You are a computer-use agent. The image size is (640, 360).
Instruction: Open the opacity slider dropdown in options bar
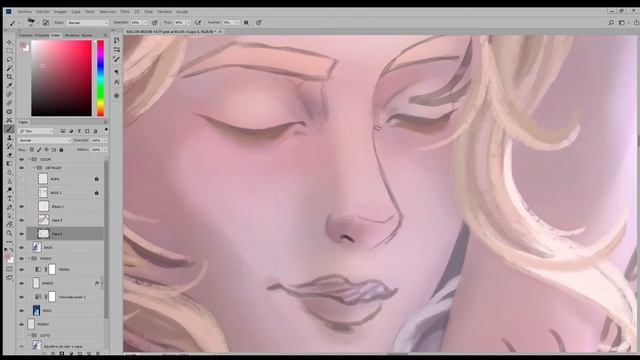tap(145, 22)
